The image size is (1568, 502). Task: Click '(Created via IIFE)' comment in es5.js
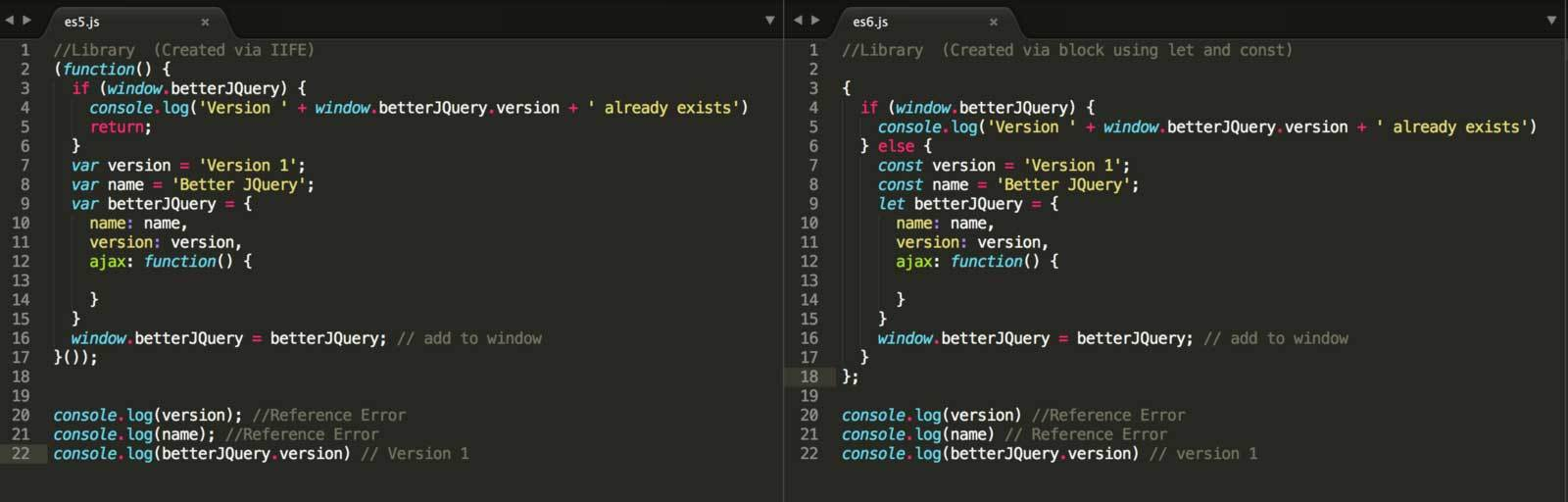234,50
